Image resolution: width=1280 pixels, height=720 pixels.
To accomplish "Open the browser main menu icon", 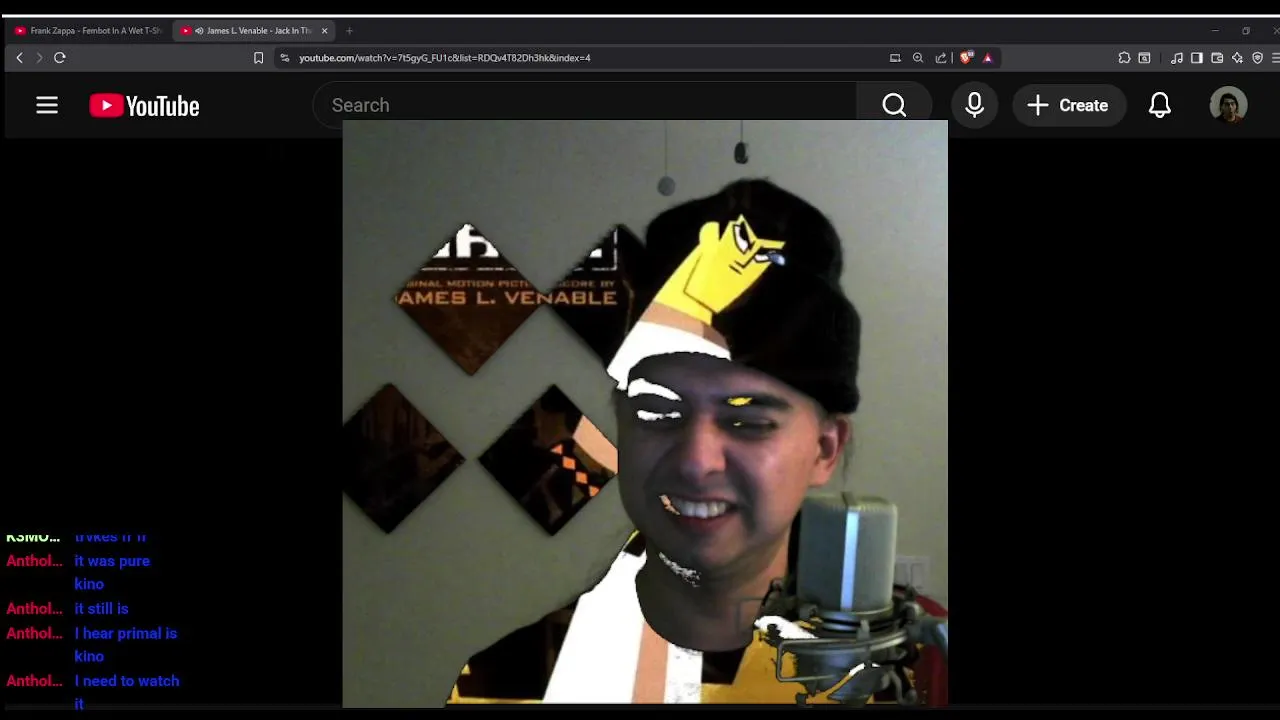I will 1277,58.
